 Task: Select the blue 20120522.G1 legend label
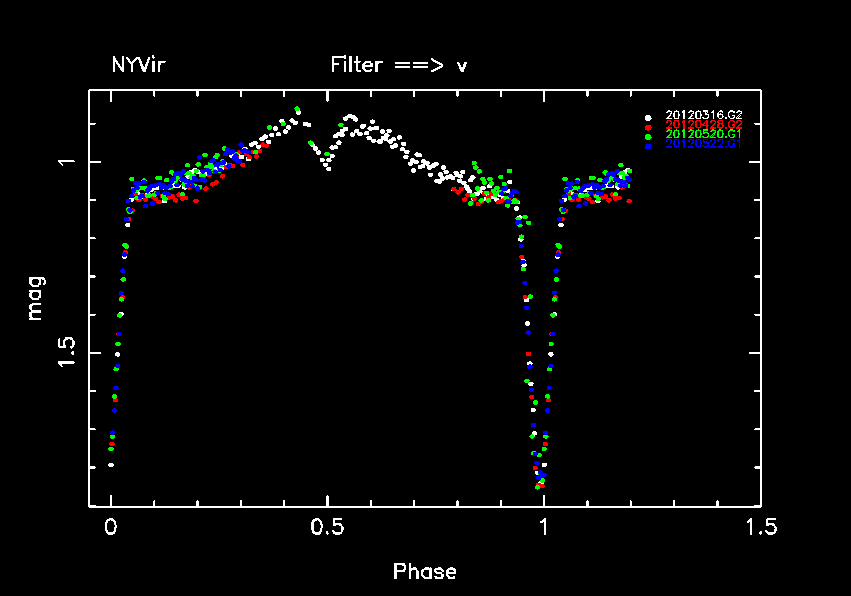[703, 144]
